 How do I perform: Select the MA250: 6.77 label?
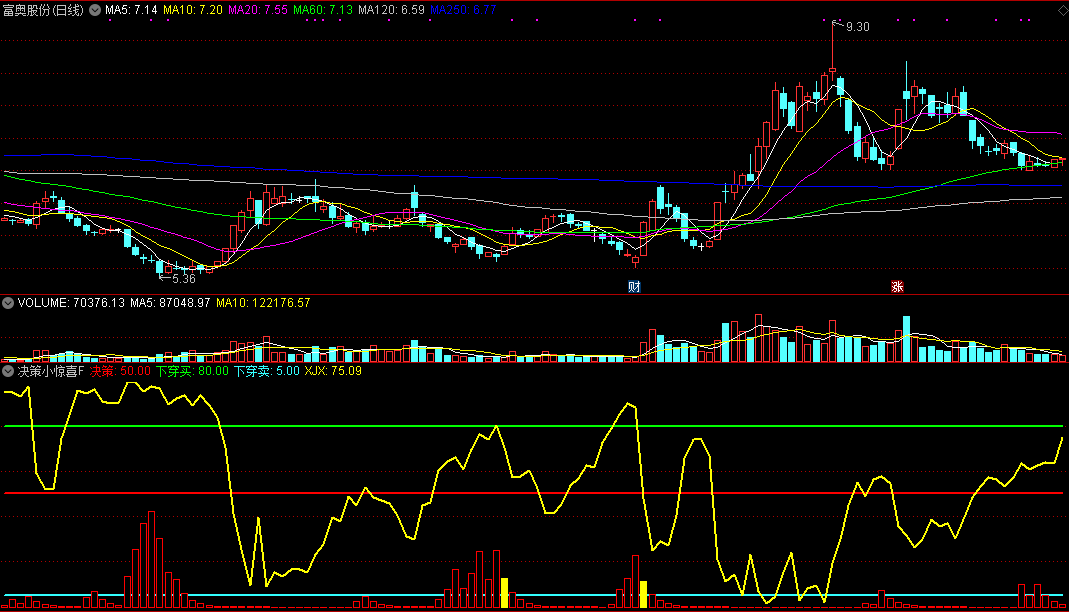pos(463,10)
